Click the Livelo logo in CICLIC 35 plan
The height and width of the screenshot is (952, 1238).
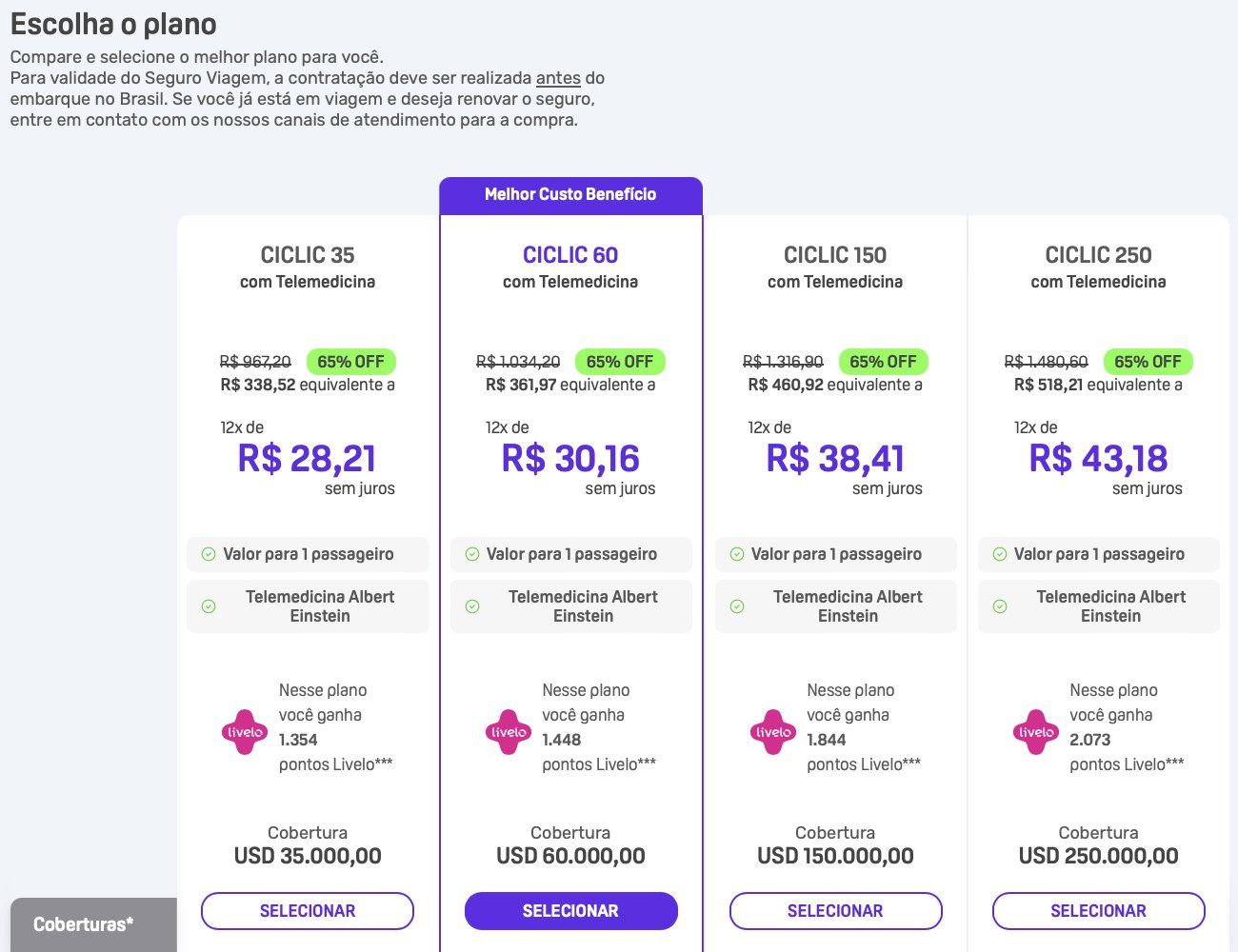(245, 732)
